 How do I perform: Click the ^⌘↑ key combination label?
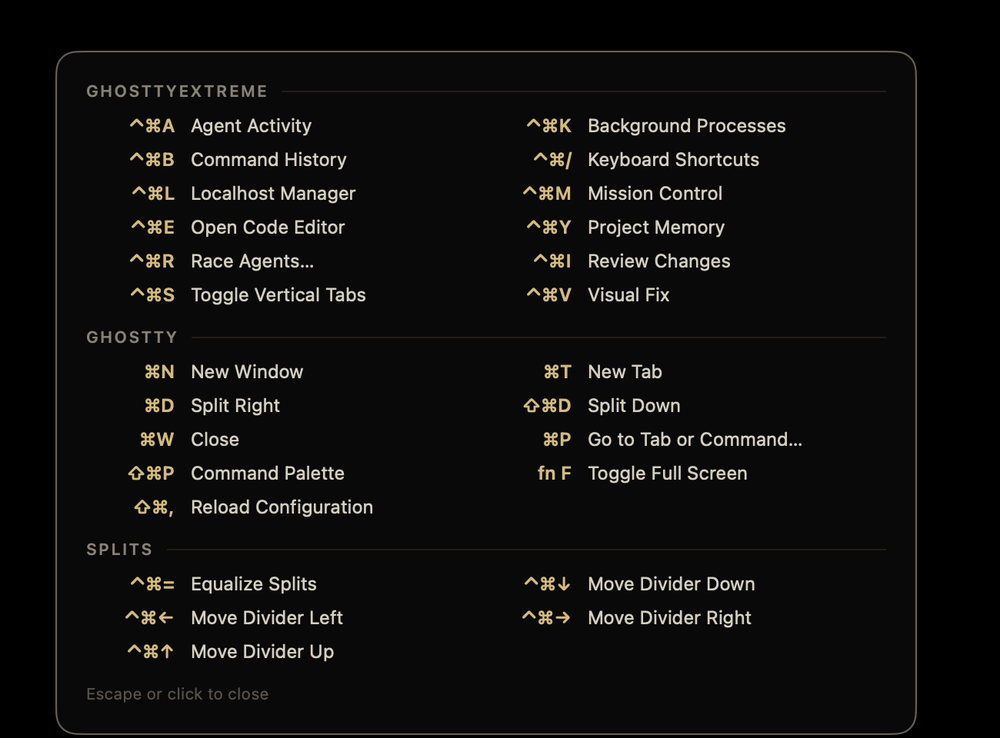[x=151, y=652]
